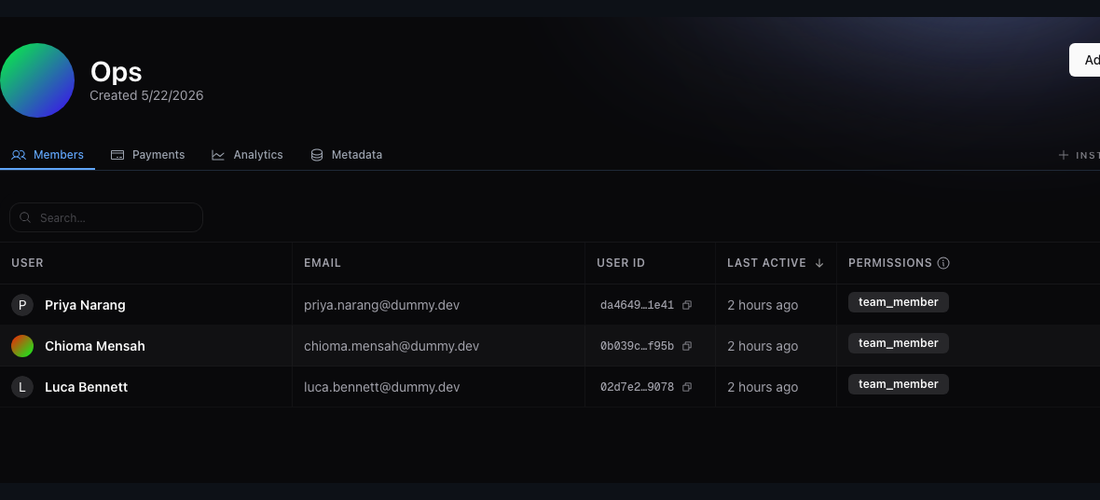The height and width of the screenshot is (500, 1100).
Task: Click Luca Bennett's L avatar
Action: [22, 387]
